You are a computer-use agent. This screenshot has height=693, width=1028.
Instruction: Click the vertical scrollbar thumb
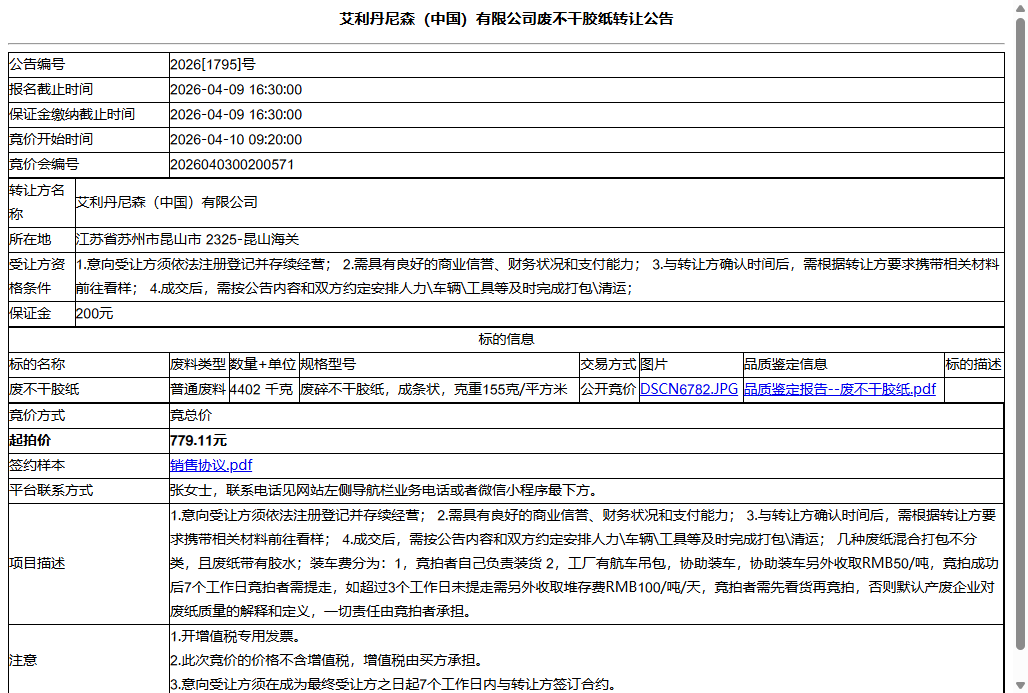point(1020,334)
